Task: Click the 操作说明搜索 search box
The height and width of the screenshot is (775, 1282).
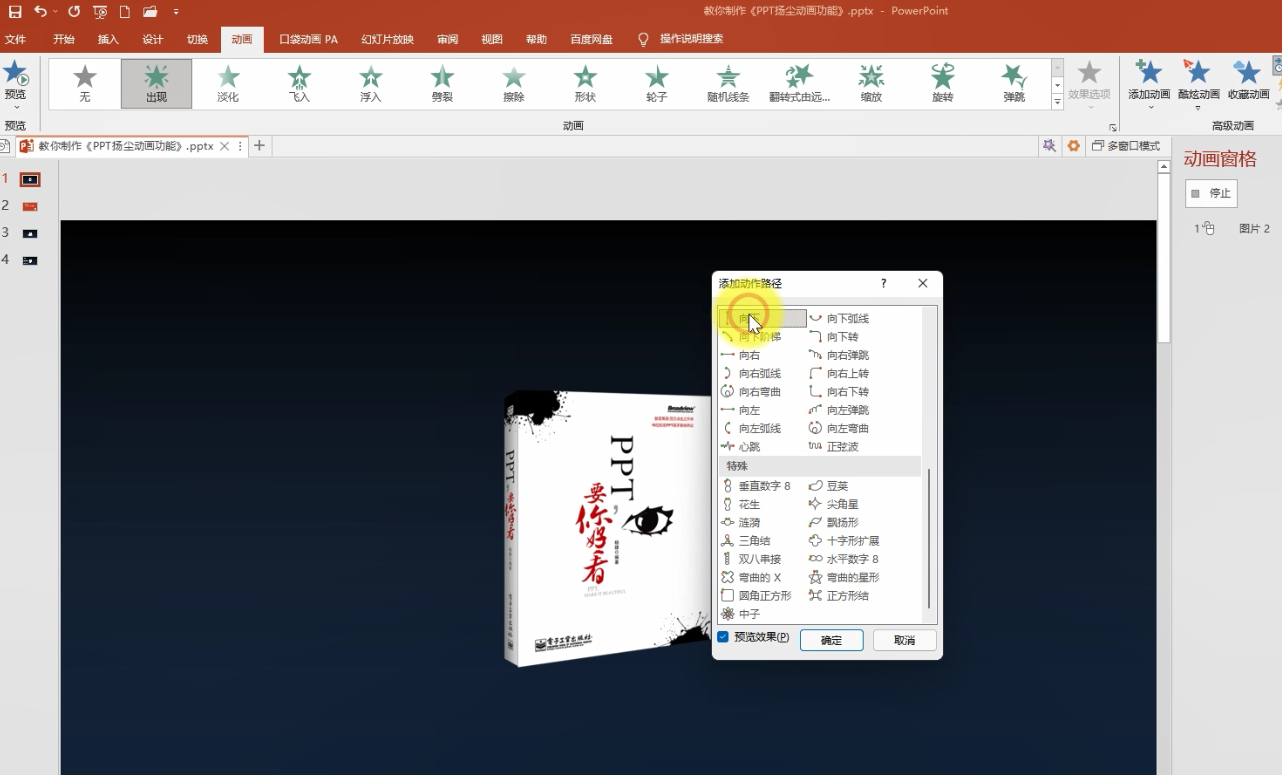Action: 691,39
